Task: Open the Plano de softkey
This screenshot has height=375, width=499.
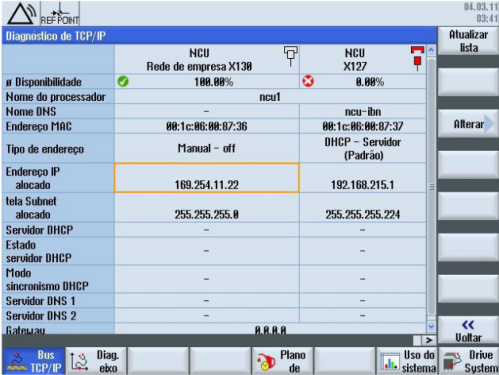Action: pos(282,361)
